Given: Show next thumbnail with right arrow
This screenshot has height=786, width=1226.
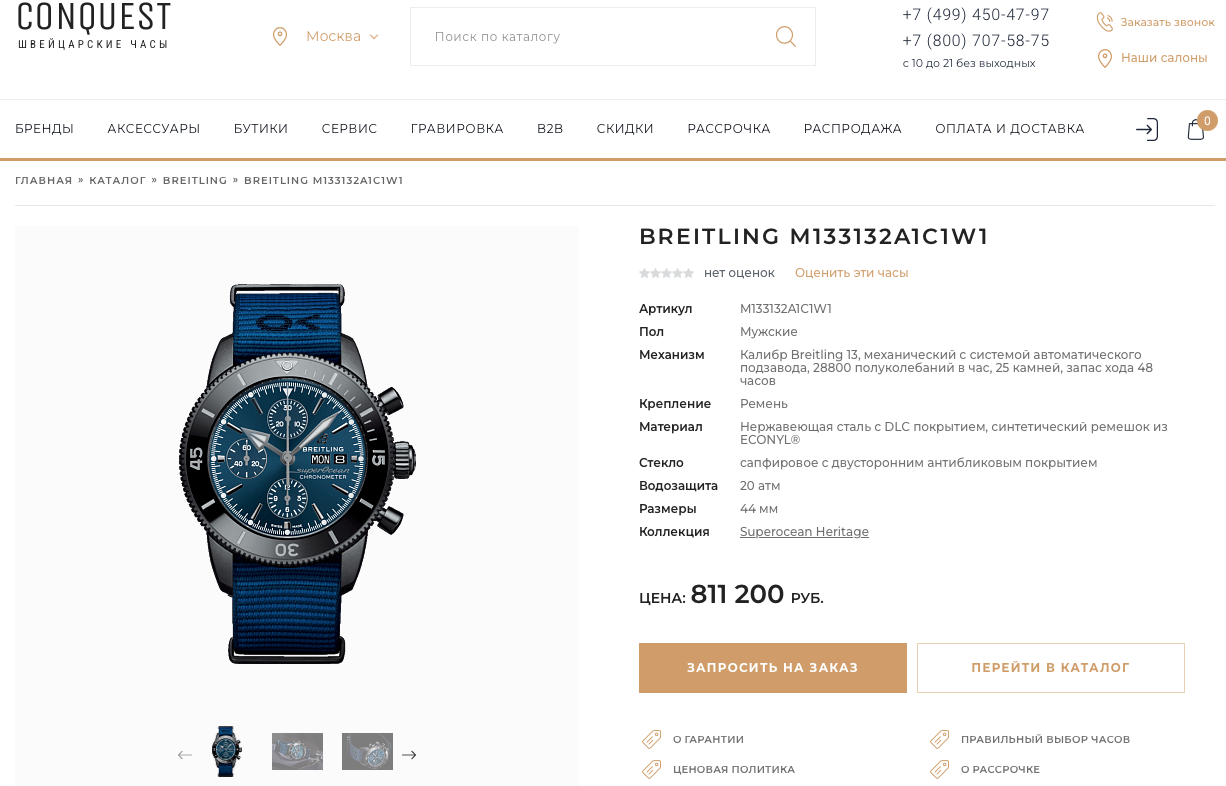Looking at the screenshot, I should click(409, 755).
